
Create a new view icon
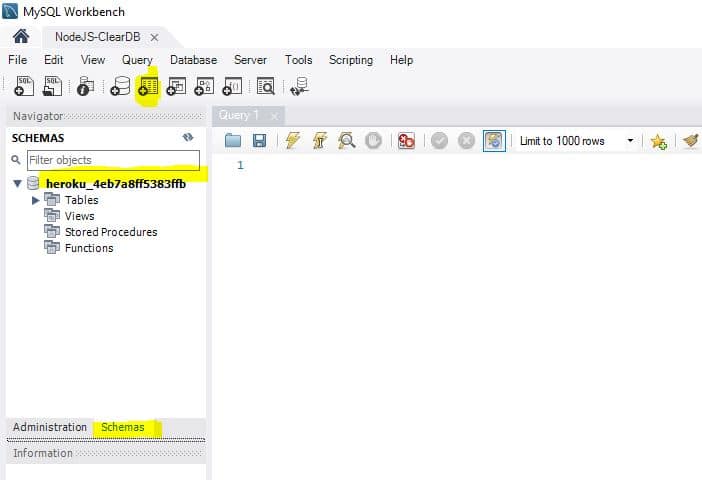(x=176, y=86)
